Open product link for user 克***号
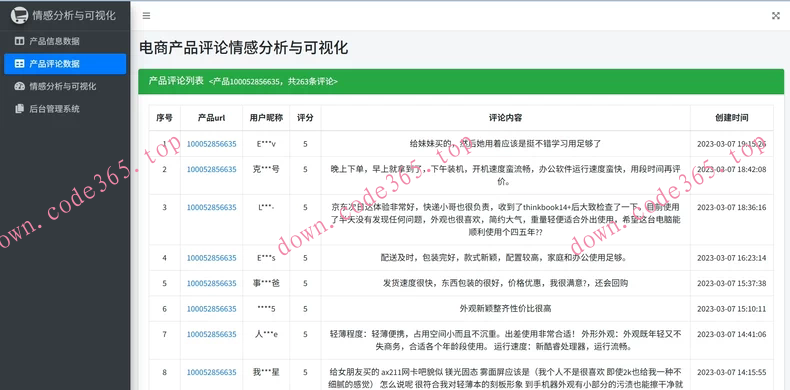Screen dimensions: 790x390 (212, 169)
